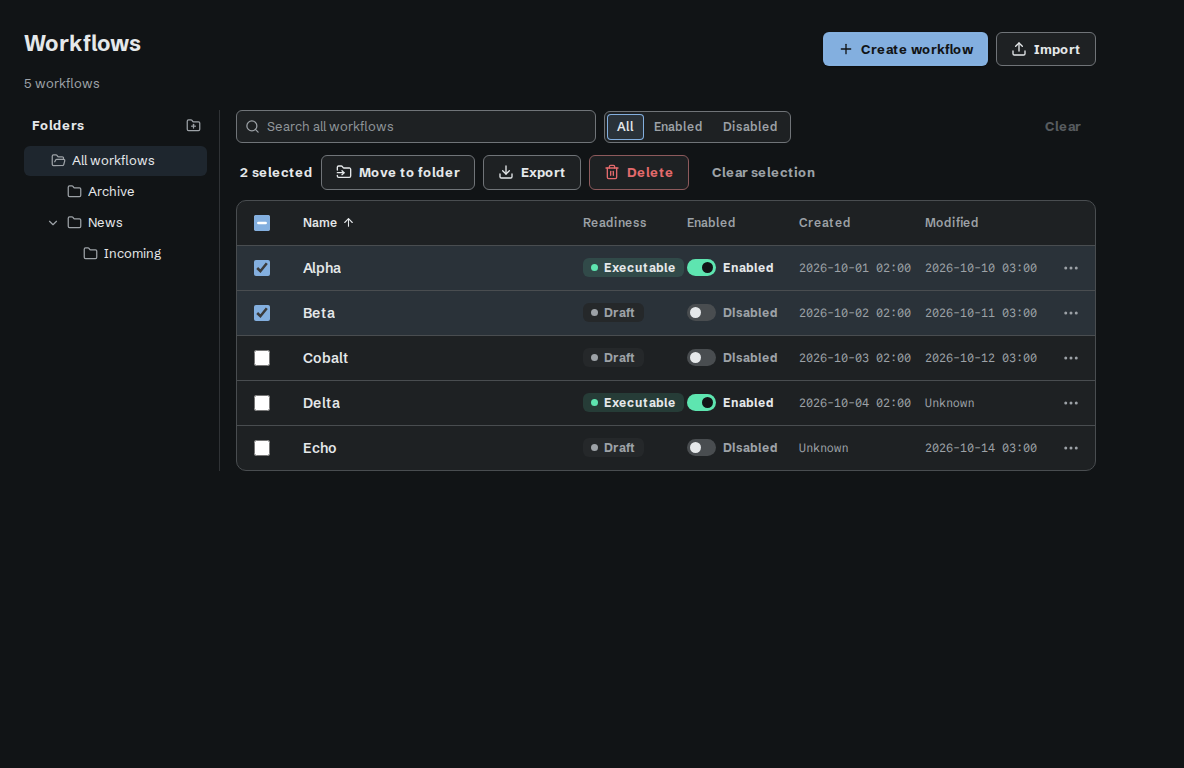This screenshot has width=1184, height=768.
Task: Check the Echo workflow checkbox
Action: (x=262, y=448)
